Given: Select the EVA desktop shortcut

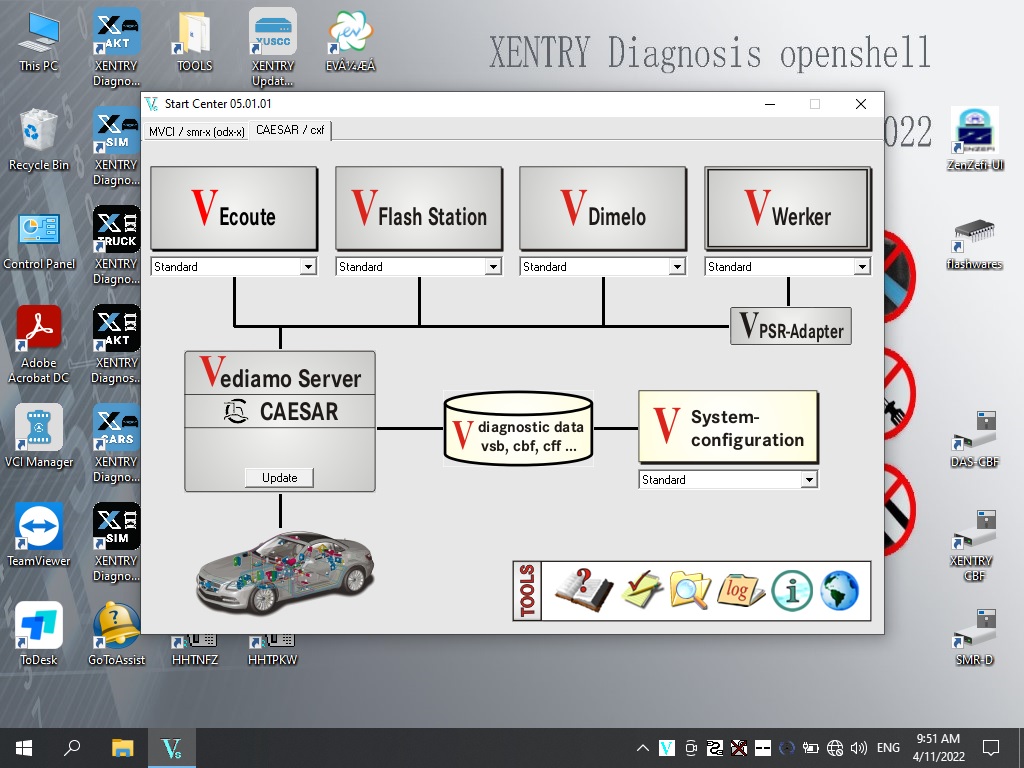Looking at the screenshot, I should [x=351, y=42].
